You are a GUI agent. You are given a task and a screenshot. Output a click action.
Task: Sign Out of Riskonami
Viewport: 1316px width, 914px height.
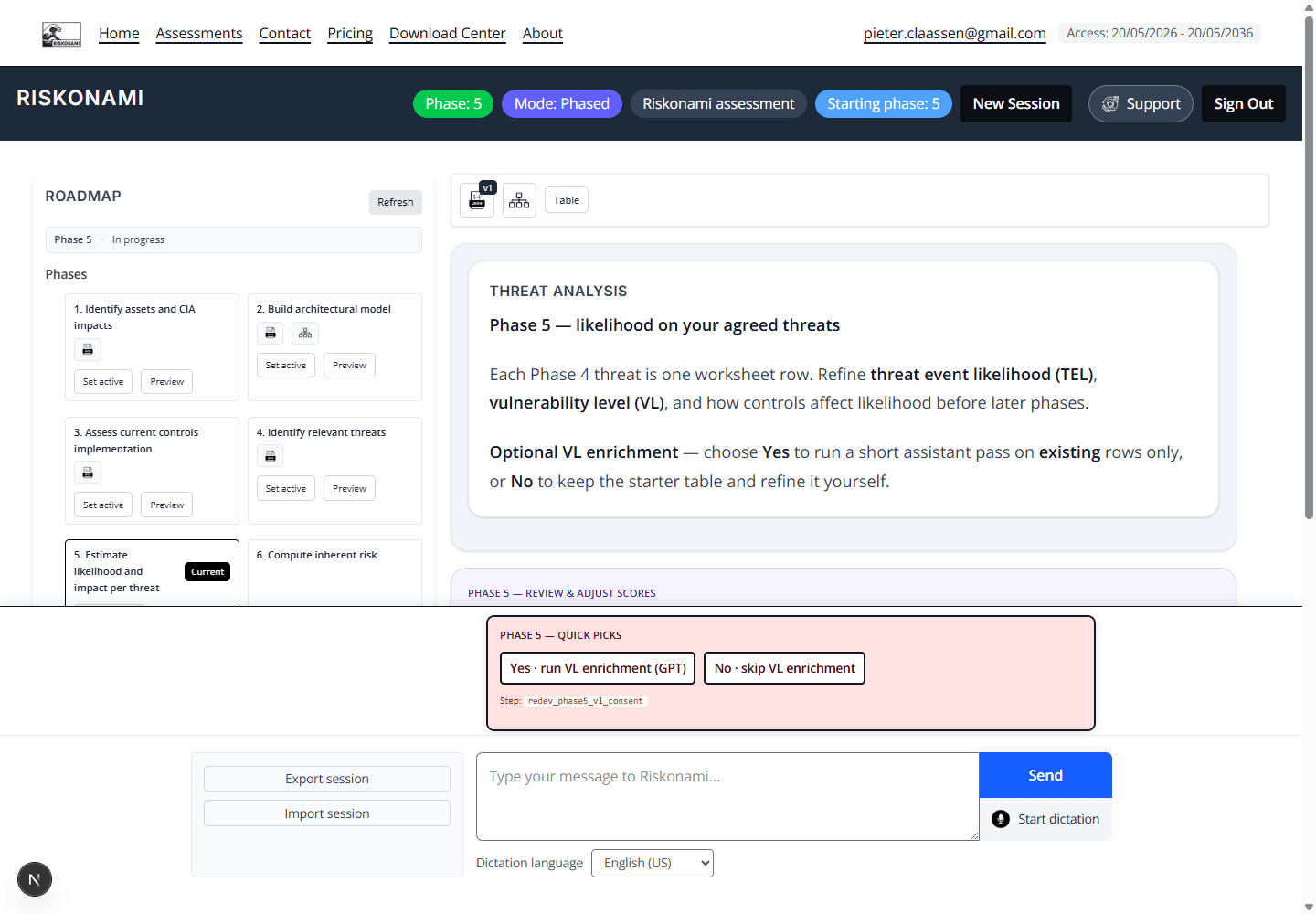pyautogui.click(x=1244, y=104)
